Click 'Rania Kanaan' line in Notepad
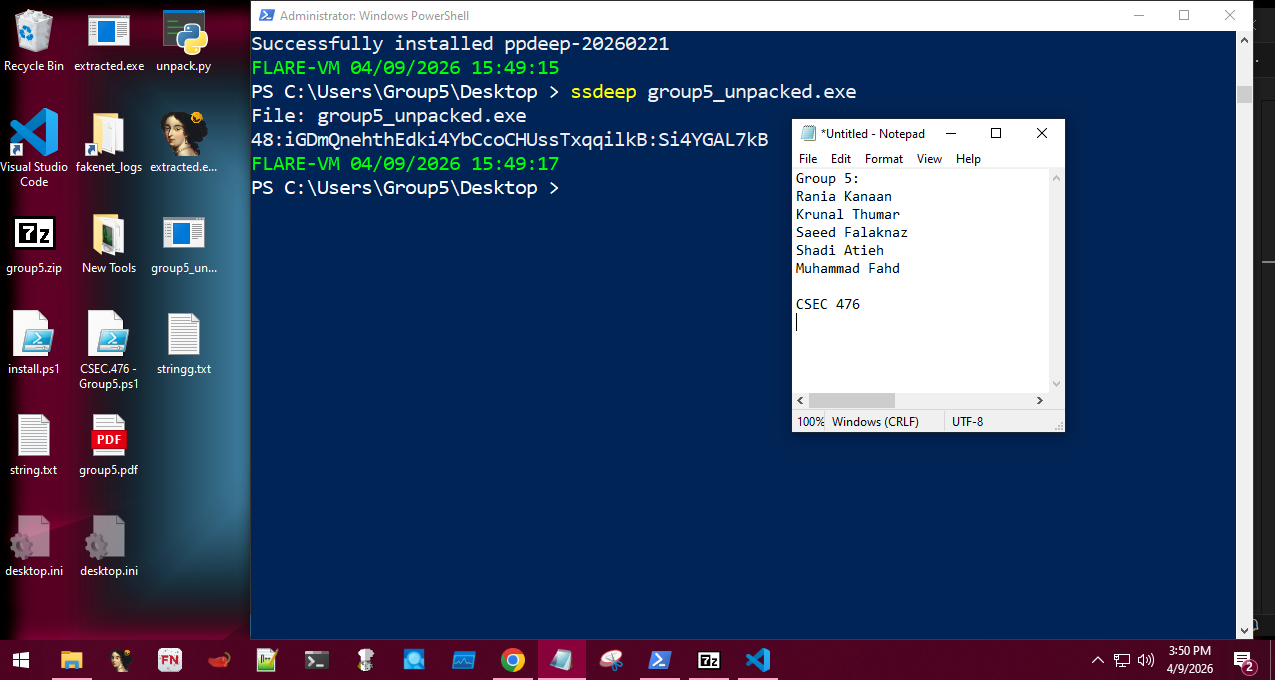This screenshot has height=680, width=1275. pos(844,196)
